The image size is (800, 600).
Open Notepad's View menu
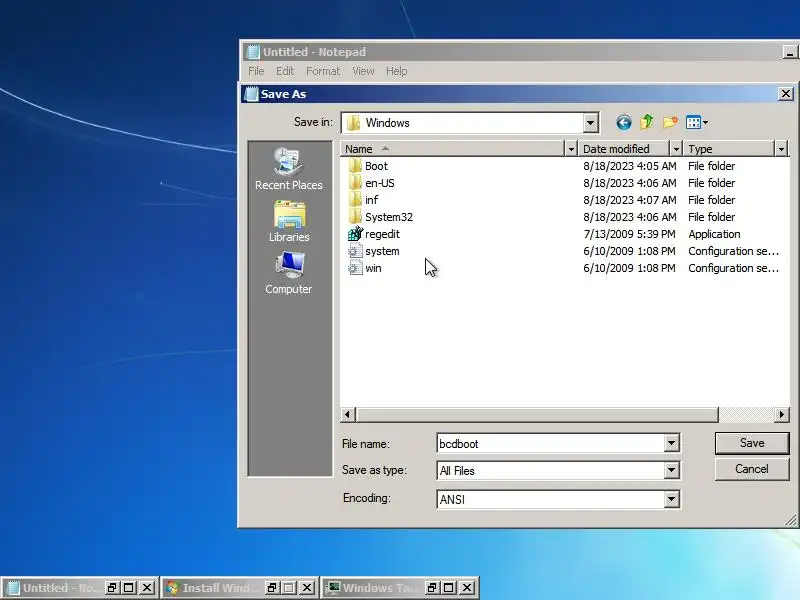pyautogui.click(x=363, y=71)
